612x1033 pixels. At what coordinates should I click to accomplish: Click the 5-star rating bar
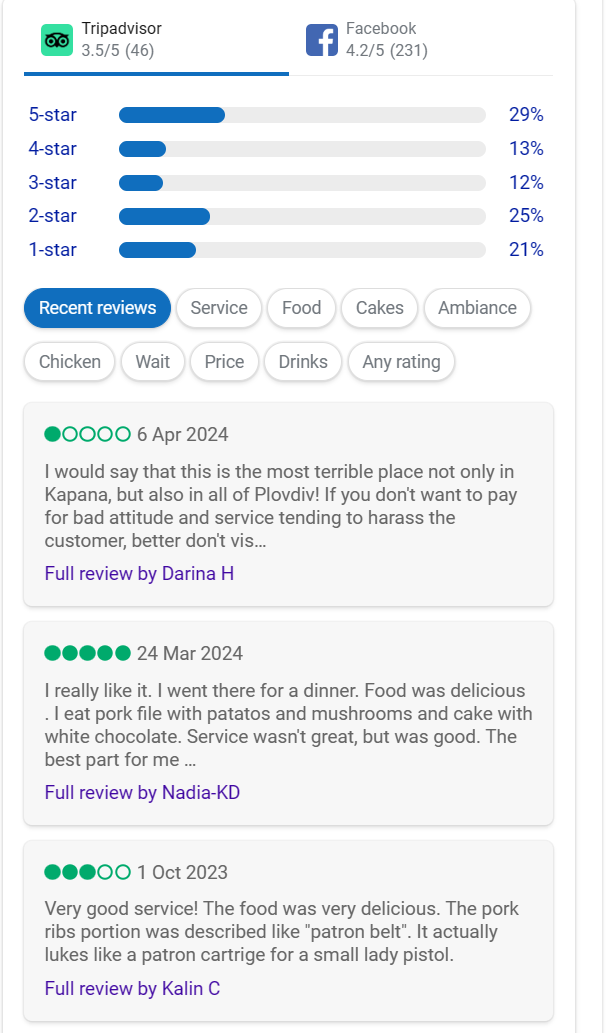point(301,115)
